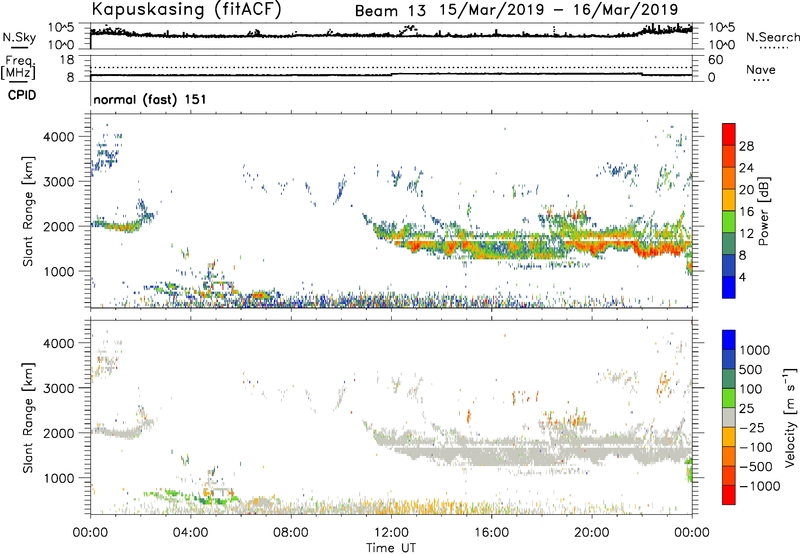Screen dimensions: 800x554
Task: Click the "Kapuskasing (fitACF)" plot title
Action: click(x=186, y=9)
